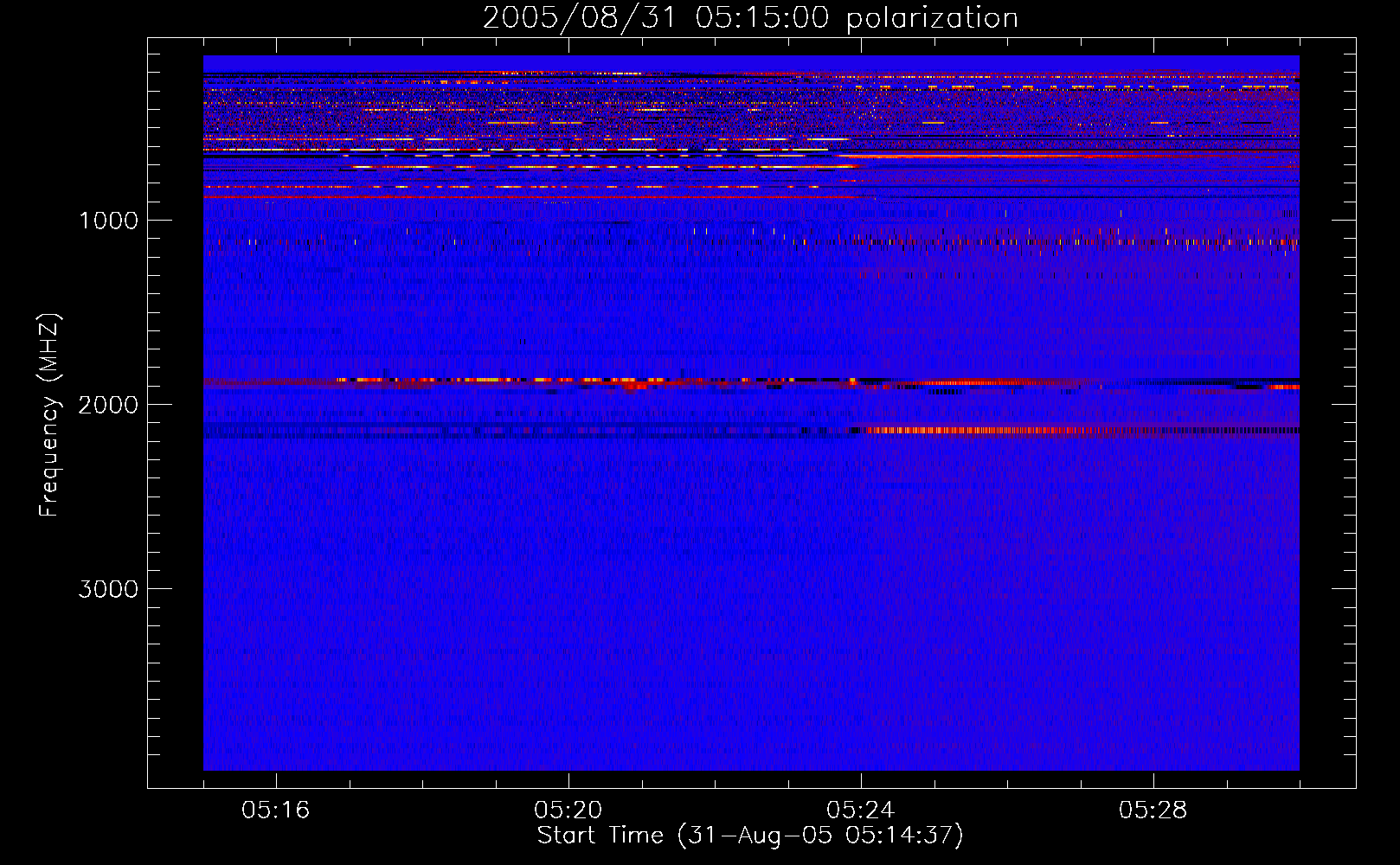
Task: Click the 1000 frequency axis label
Action: (108, 221)
